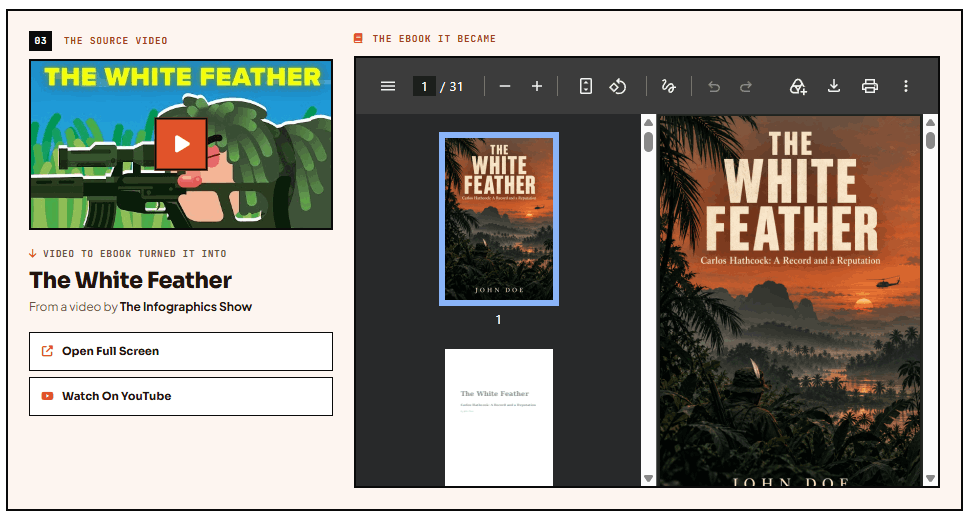Screen dimensions: 966x514
Task: Click the undo arrow in PDF toolbar
Action: click(x=714, y=86)
